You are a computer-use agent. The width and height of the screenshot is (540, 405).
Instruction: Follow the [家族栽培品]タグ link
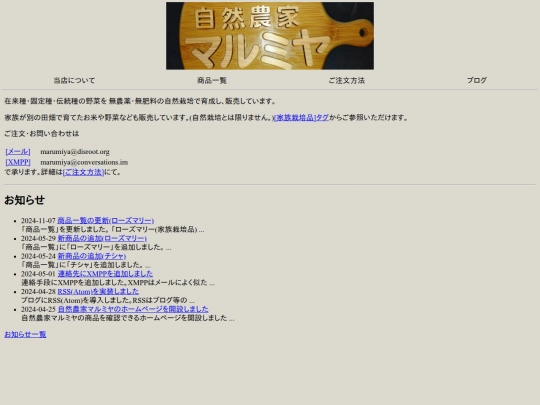(x=301, y=117)
